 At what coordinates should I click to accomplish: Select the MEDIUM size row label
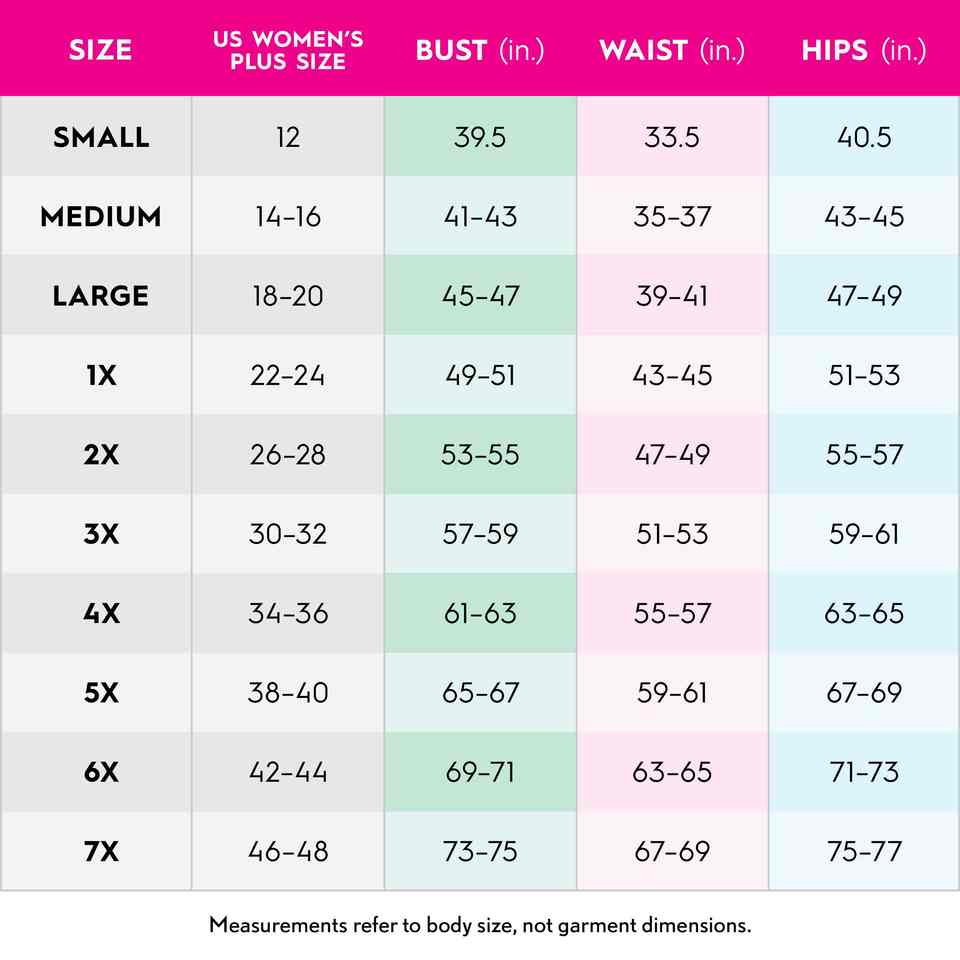[x=100, y=216]
